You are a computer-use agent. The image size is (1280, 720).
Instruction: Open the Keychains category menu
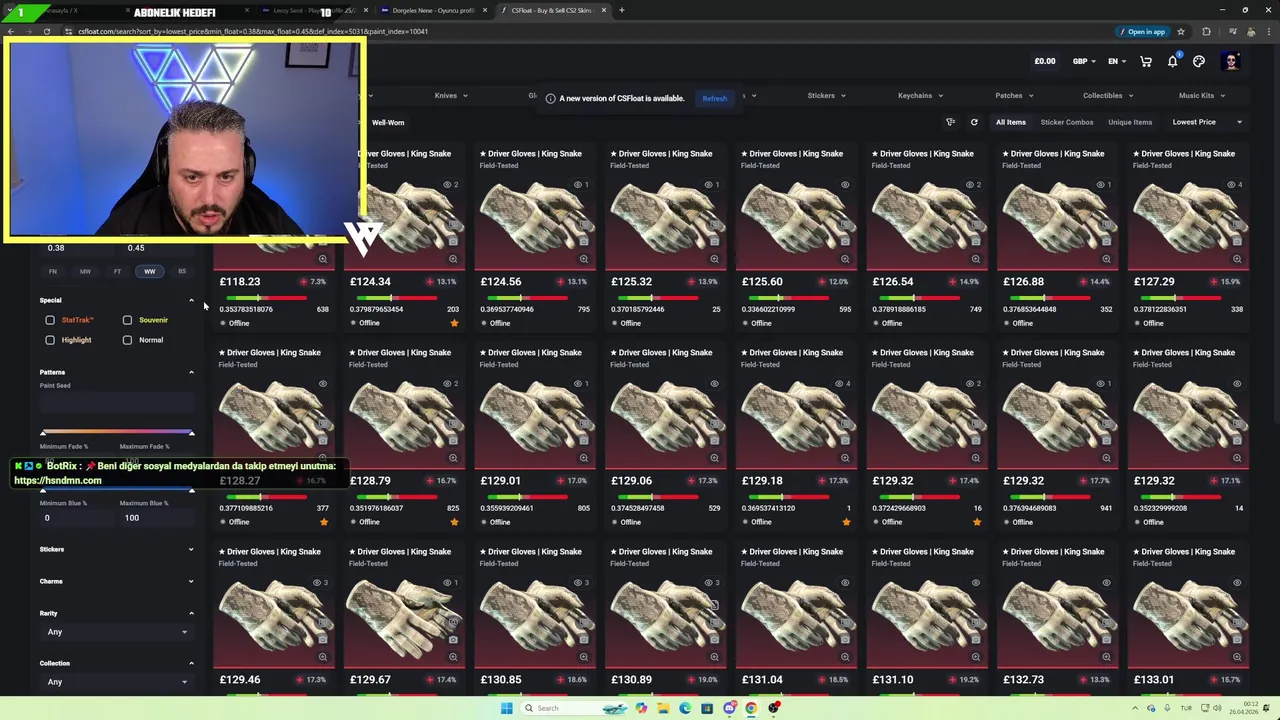tap(921, 95)
